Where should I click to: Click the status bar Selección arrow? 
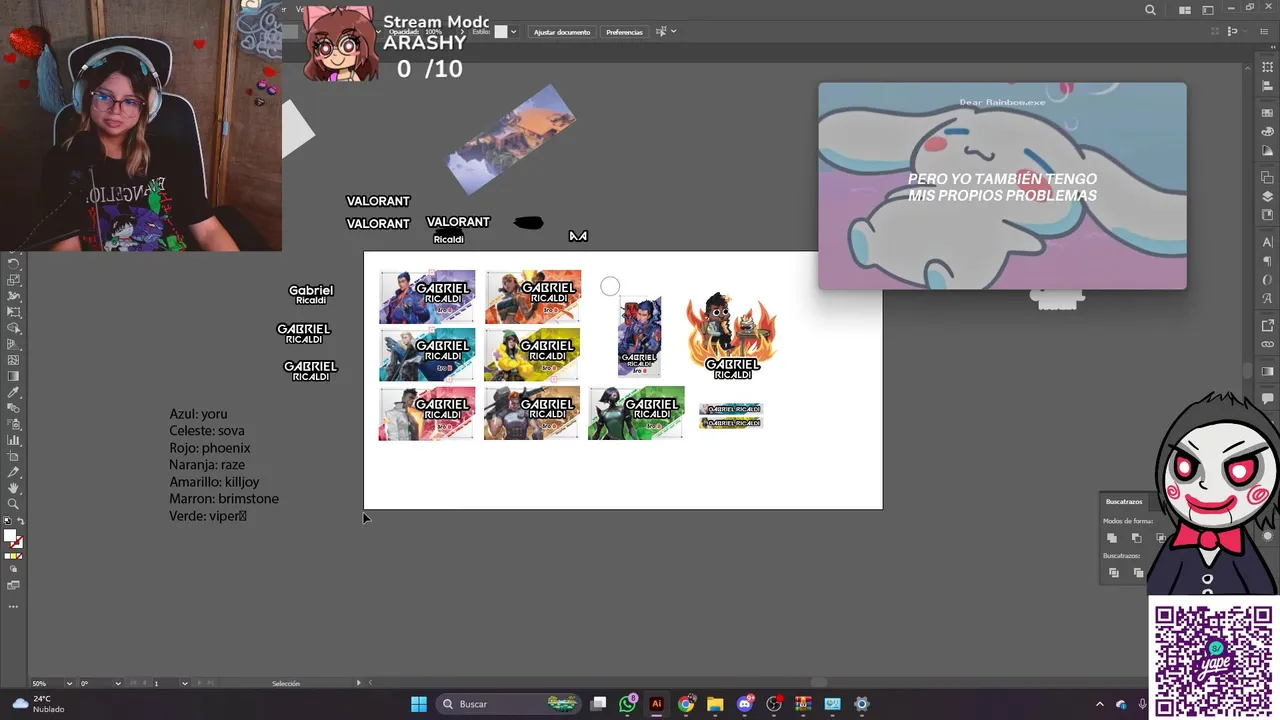[358, 683]
